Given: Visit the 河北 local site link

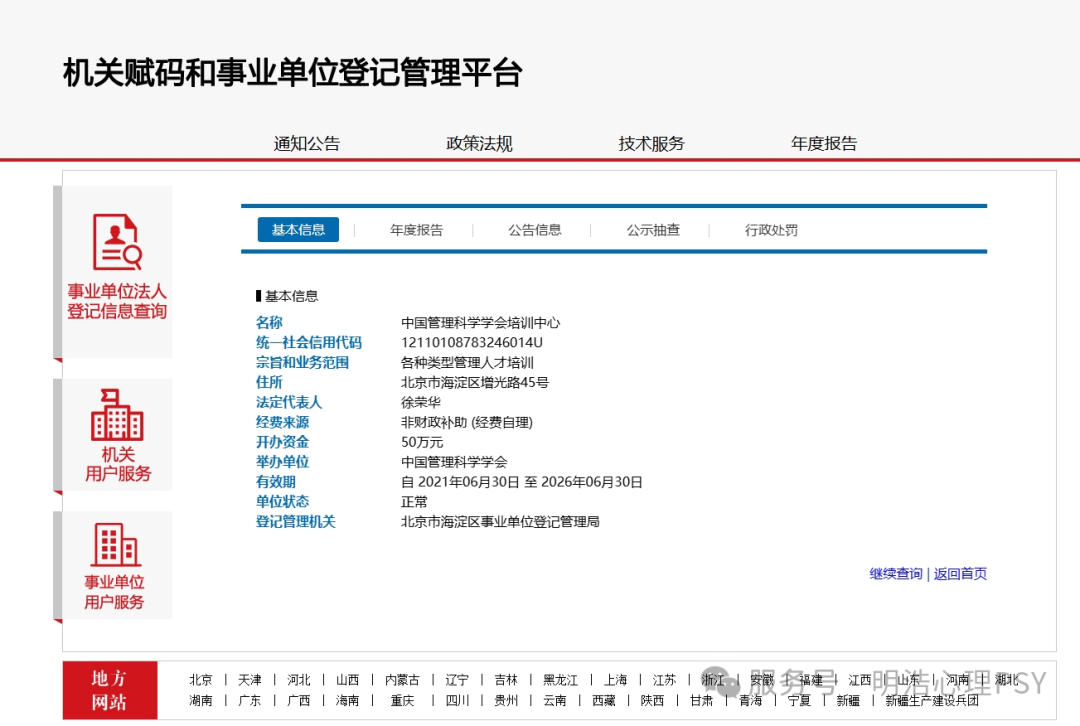Looking at the screenshot, I should (x=298, y=680).
